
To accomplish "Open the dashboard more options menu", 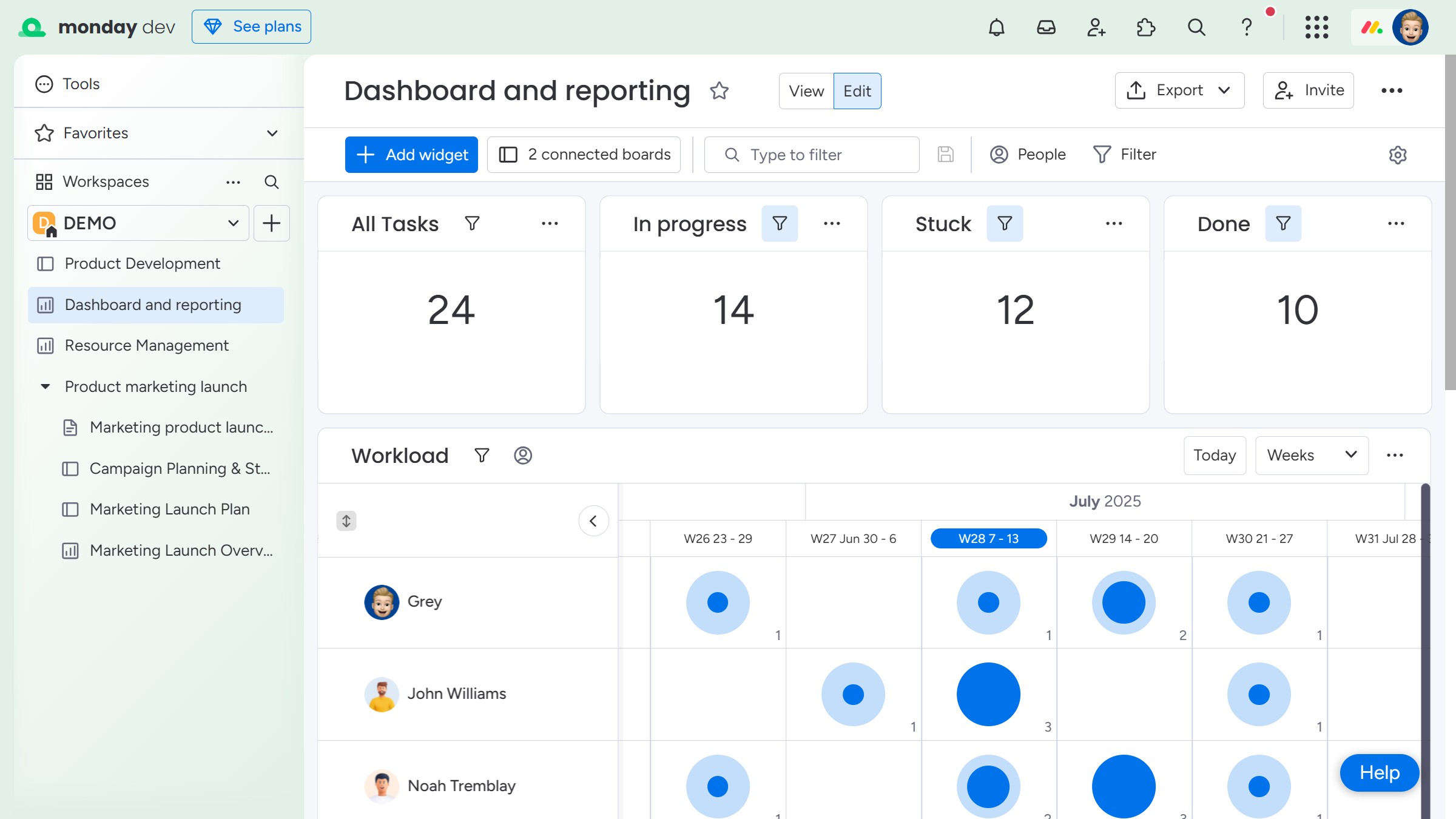I will coord(1392,91).
